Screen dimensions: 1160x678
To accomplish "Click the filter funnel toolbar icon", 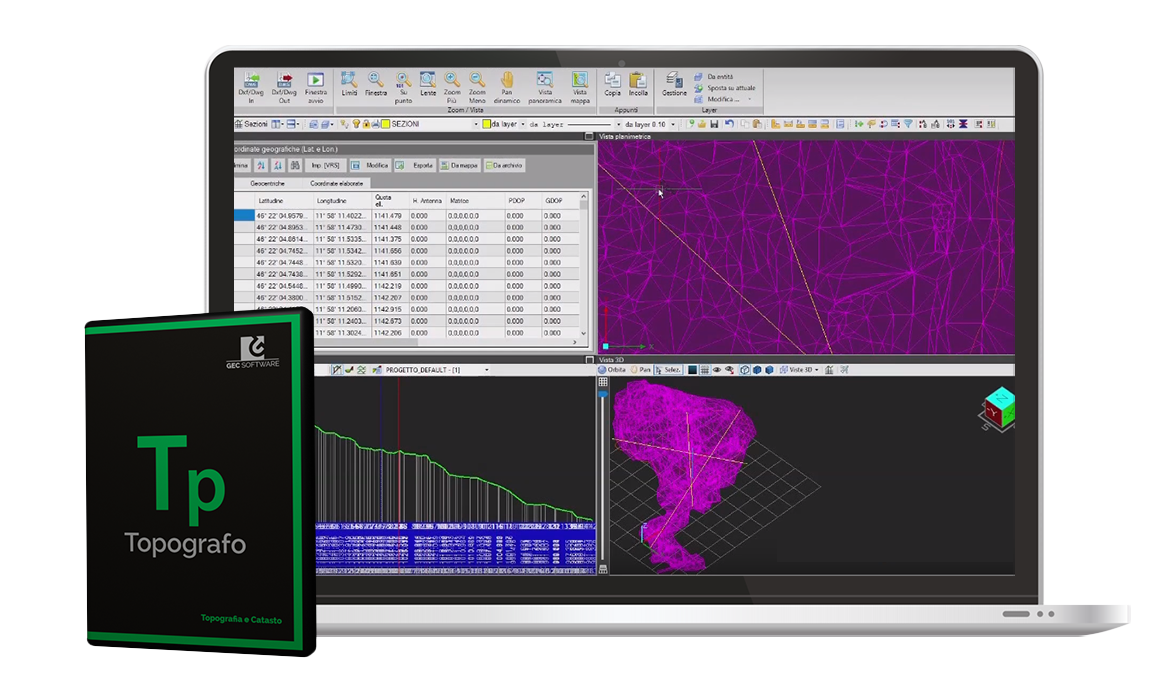I will pos(908,124).
